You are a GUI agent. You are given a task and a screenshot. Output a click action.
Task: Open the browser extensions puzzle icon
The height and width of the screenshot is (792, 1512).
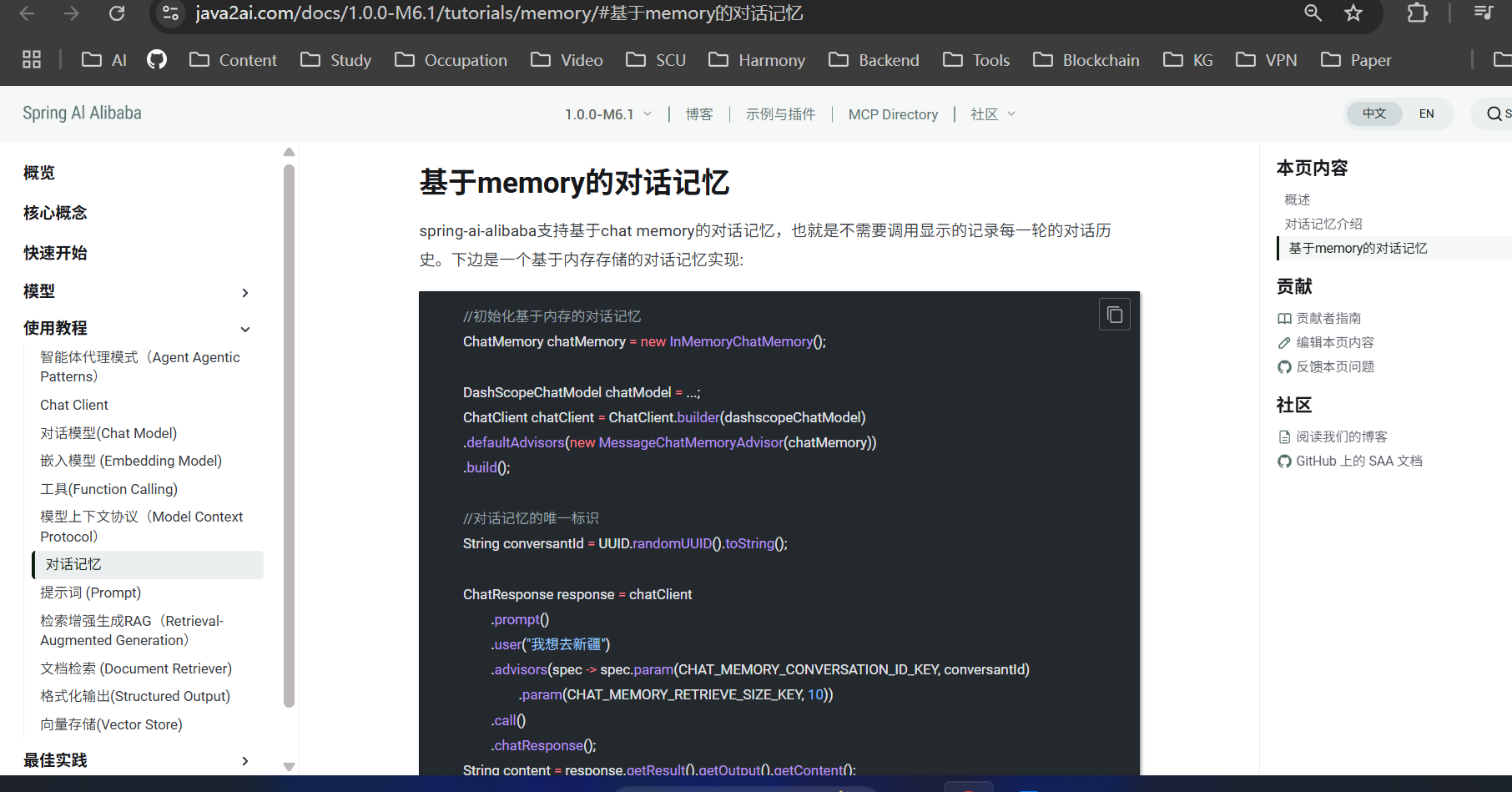point(1417,13)
